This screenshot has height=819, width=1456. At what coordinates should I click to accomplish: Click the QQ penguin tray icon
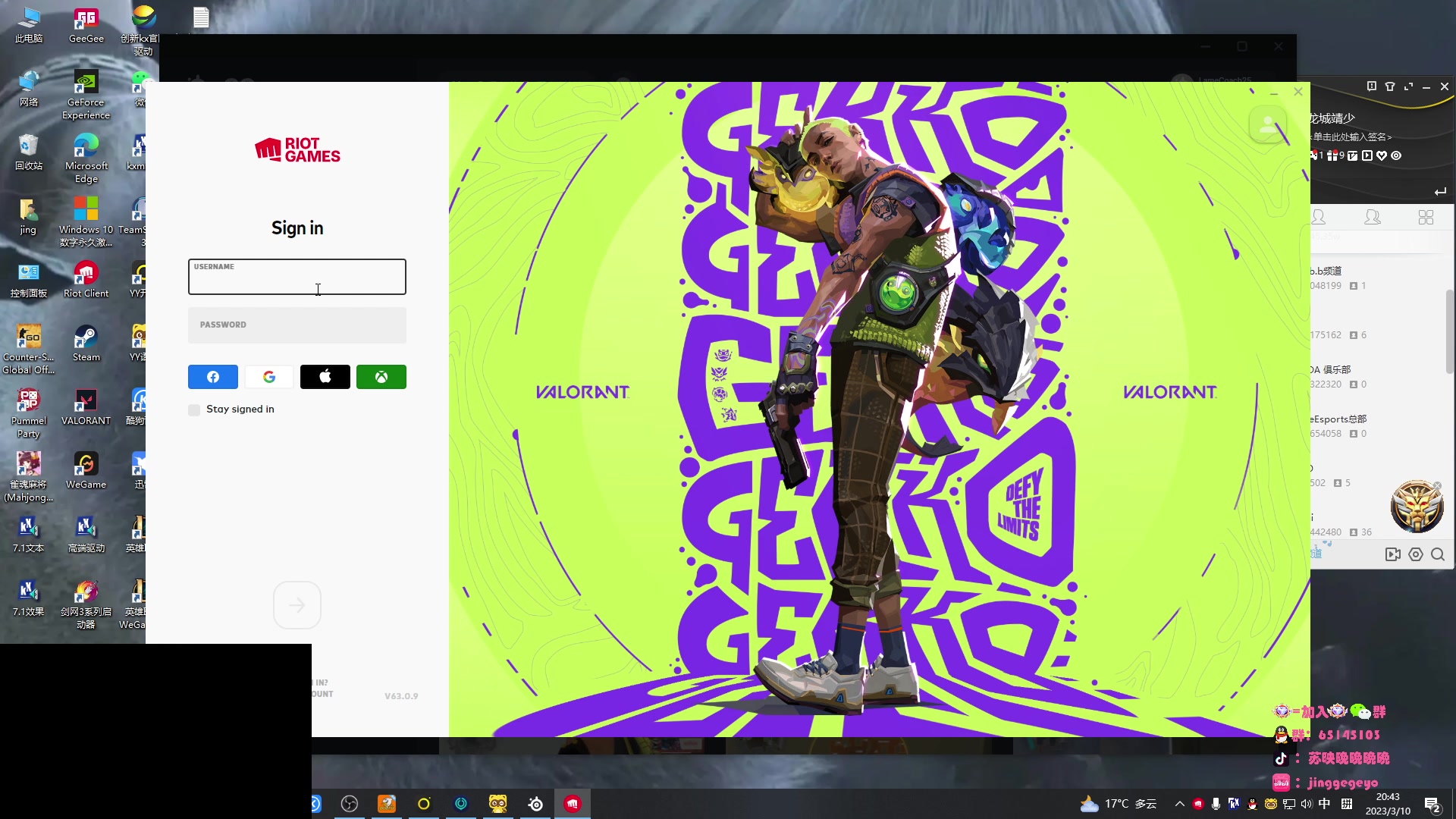coord(1252,804)
